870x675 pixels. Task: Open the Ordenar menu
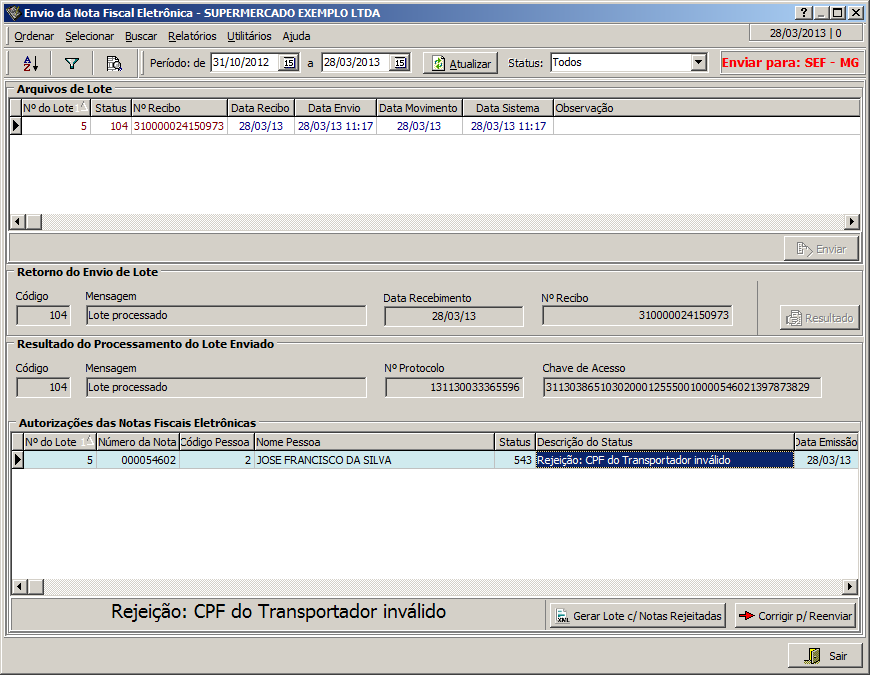click(34, 36)
